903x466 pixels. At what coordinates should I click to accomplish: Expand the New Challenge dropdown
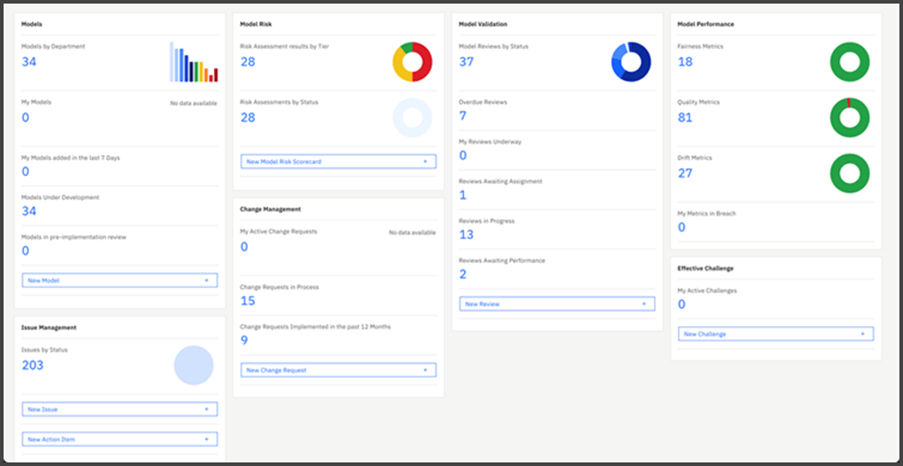(862, 334)
